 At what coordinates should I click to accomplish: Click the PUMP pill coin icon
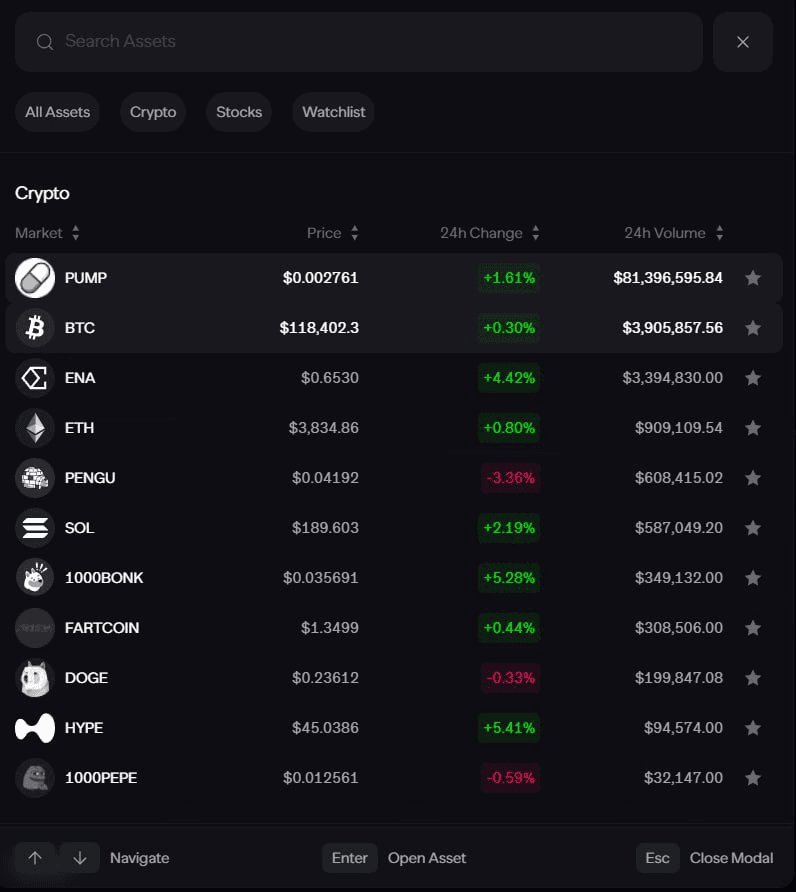pyautogui.click(x=35, y=278)
